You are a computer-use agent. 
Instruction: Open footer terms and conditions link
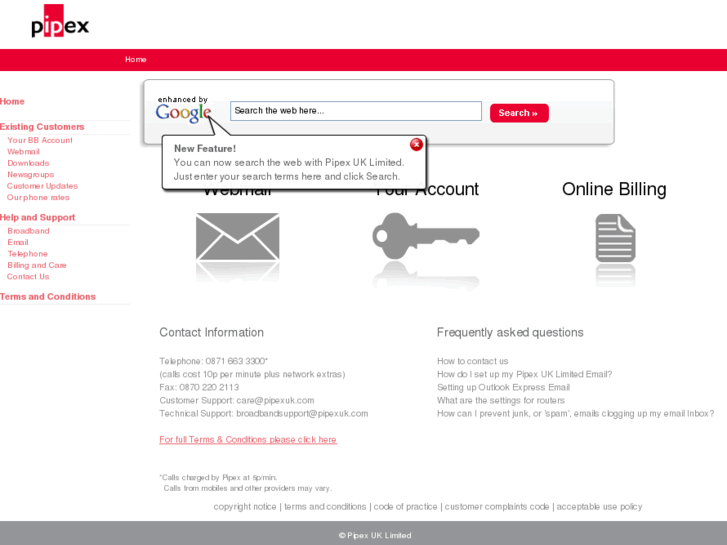click(x=325, y=507)
